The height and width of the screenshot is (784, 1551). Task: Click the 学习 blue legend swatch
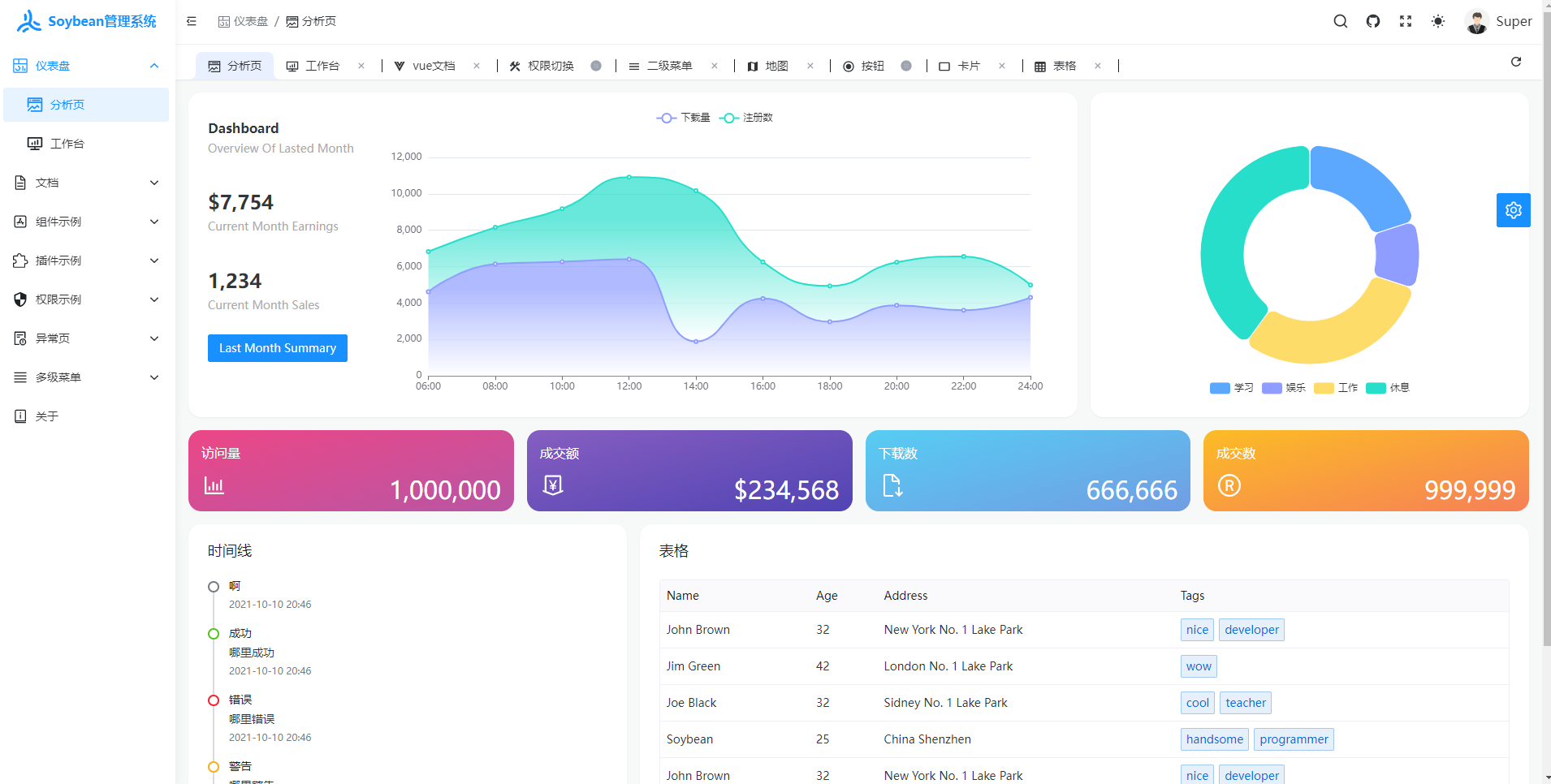[x=1220, y=388]
